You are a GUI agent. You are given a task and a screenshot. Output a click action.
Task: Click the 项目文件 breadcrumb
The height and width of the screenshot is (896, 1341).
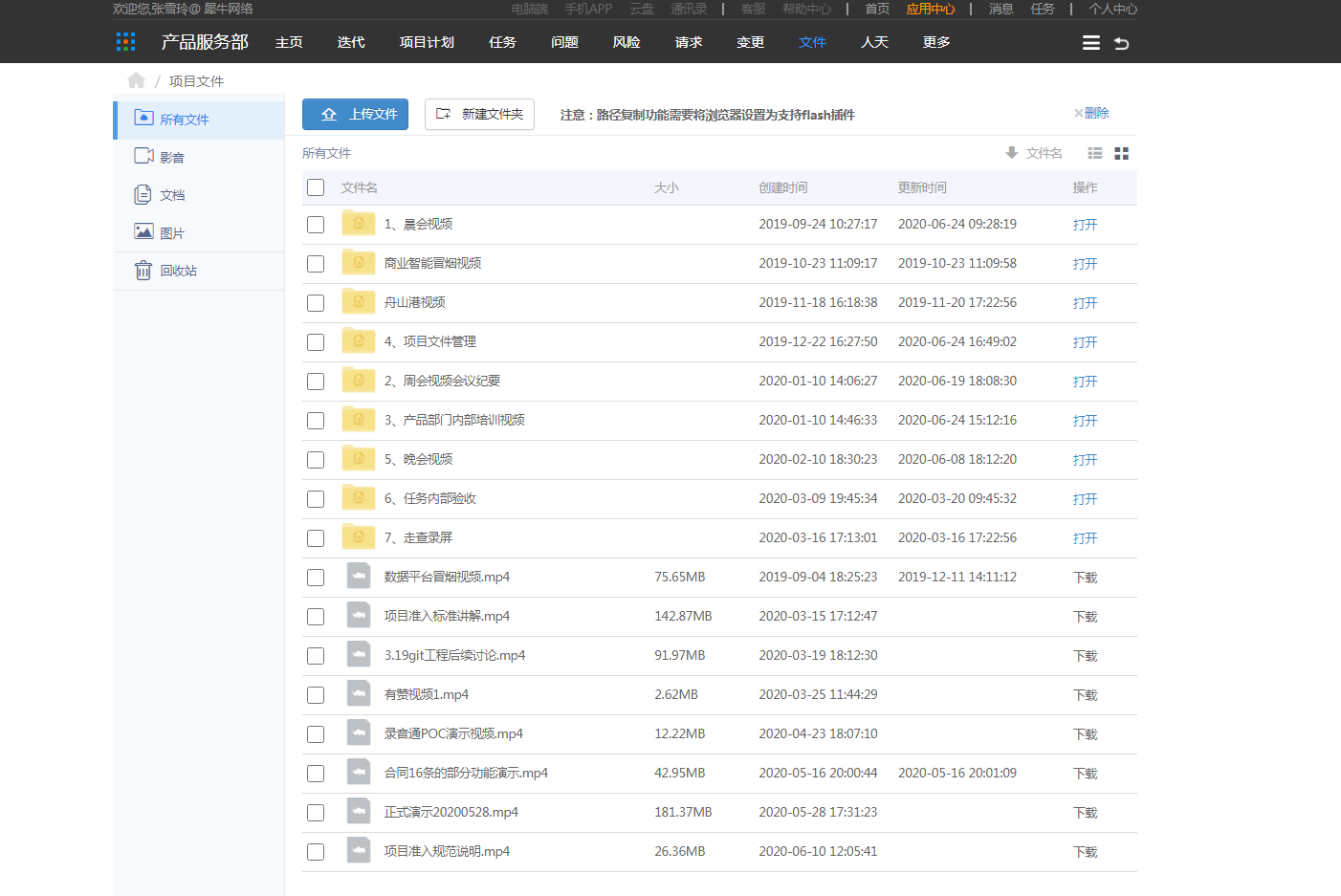click(196, 81)
